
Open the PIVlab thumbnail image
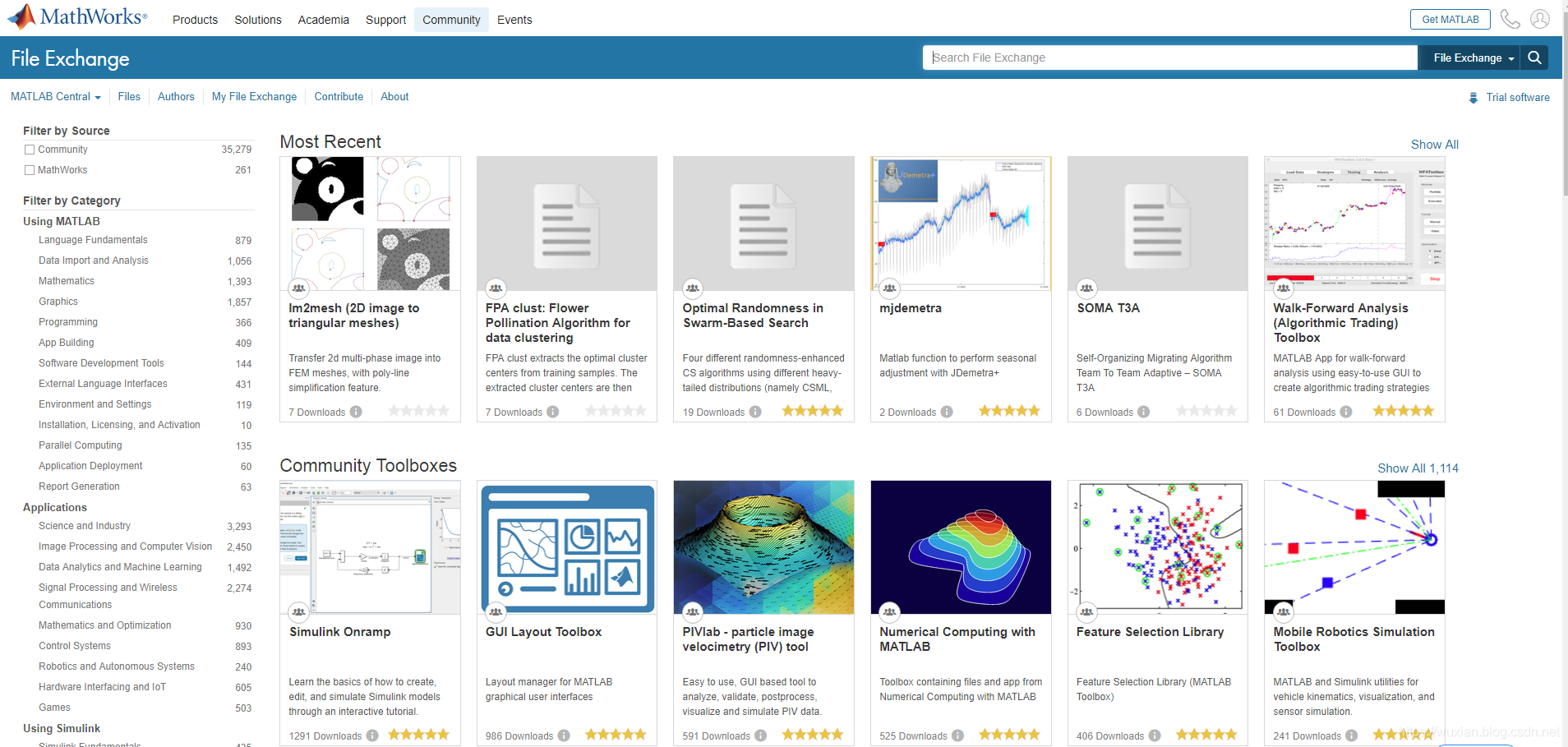[x=763, y=547]
